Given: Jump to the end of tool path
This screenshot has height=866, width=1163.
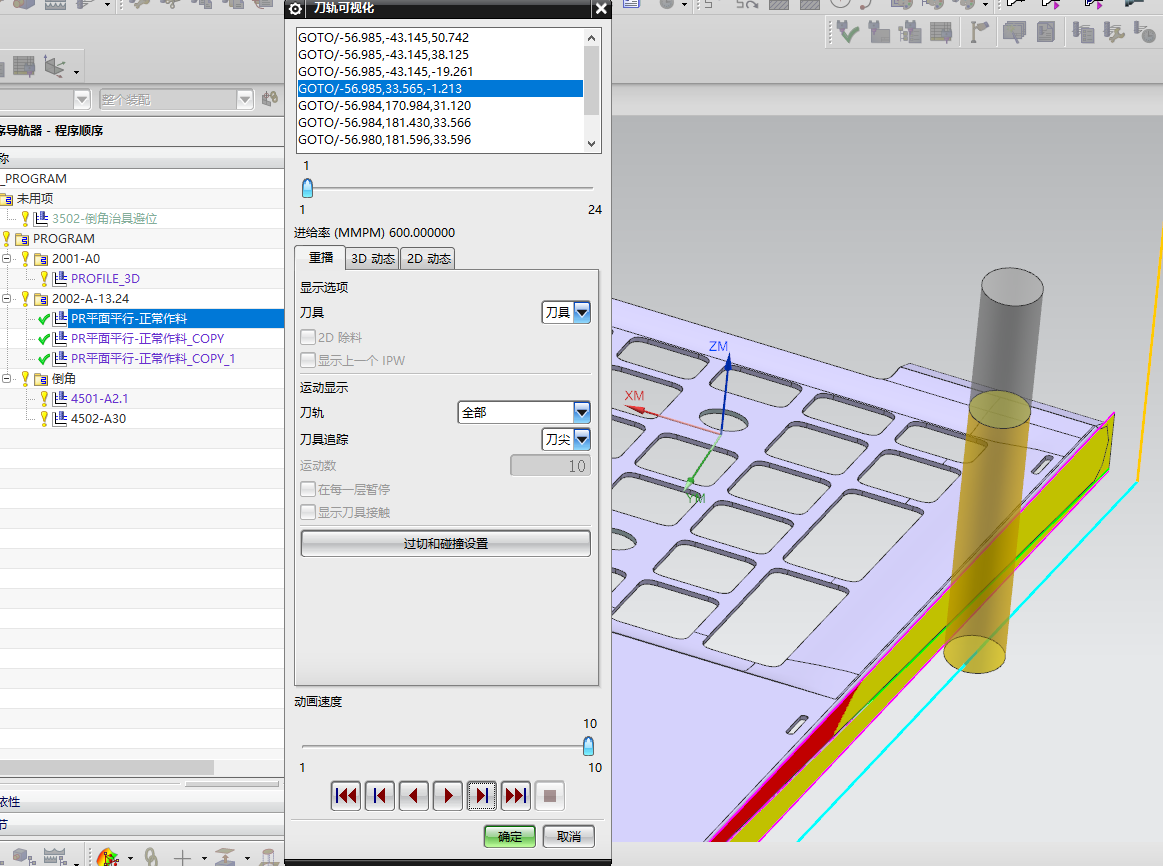Looking at the screenshot, I should click(516, 796).
